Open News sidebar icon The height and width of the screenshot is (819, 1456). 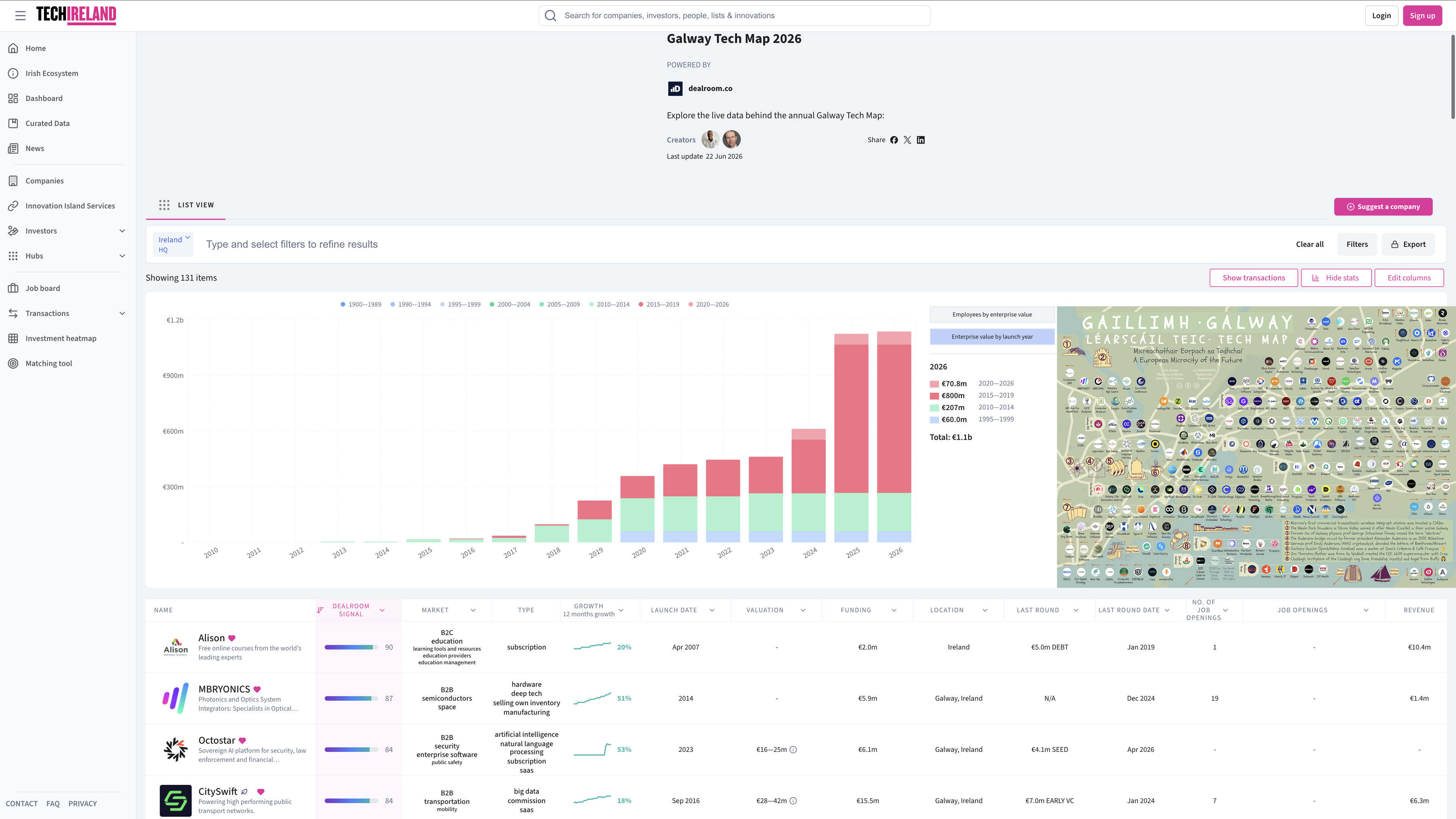pyautogui.click(x=13, y=149)
